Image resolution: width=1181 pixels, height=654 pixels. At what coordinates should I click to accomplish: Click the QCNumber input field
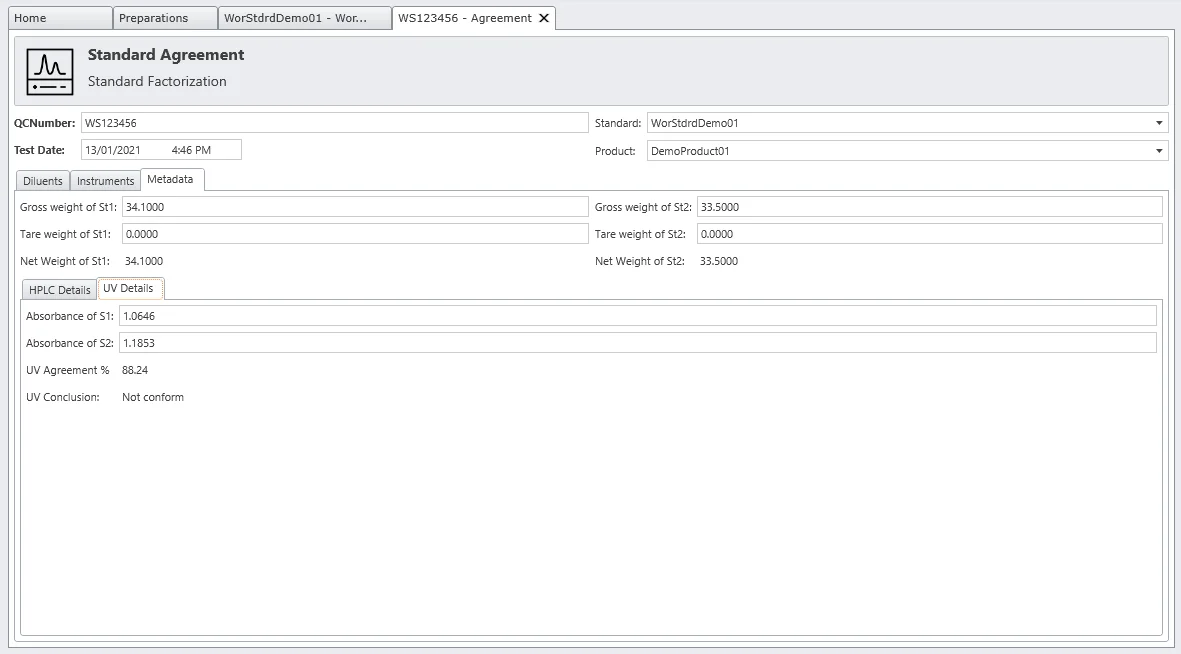[334, 123]
